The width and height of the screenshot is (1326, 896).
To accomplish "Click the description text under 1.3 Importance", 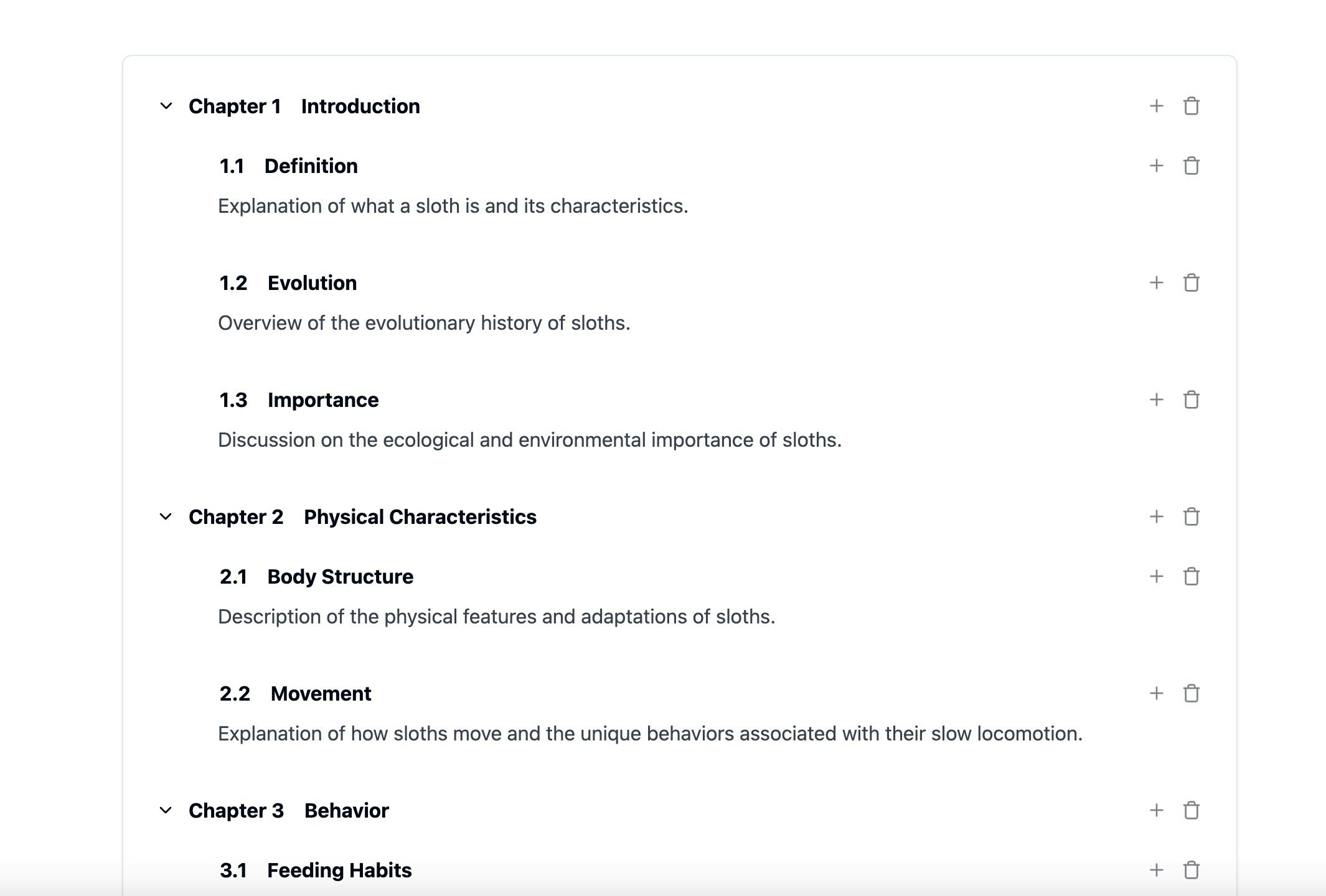I will 529,440.
